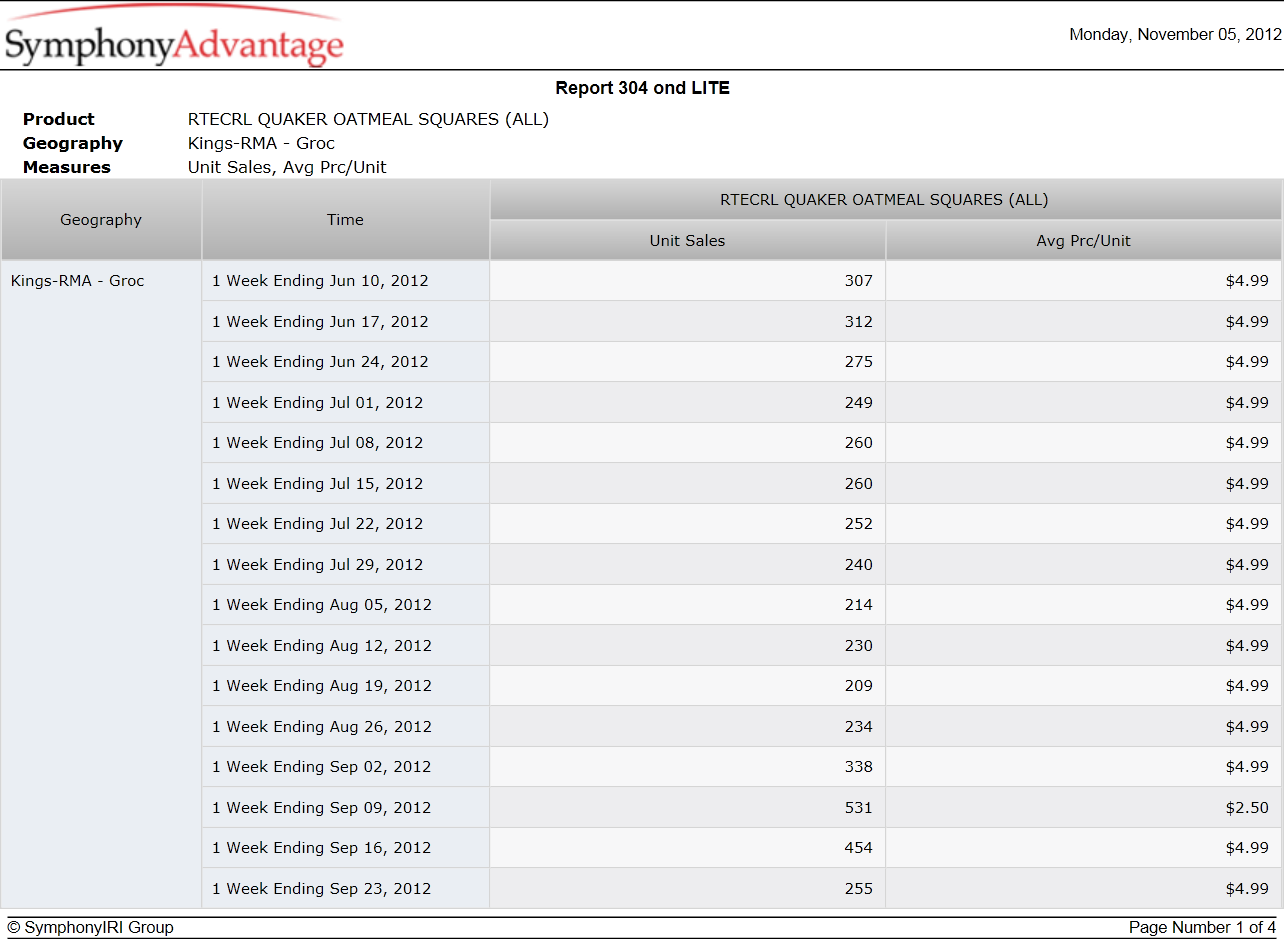Click unit sales value 240
Image resolution: width=1284 pixels, height=946 pixels.
point(859,565)
